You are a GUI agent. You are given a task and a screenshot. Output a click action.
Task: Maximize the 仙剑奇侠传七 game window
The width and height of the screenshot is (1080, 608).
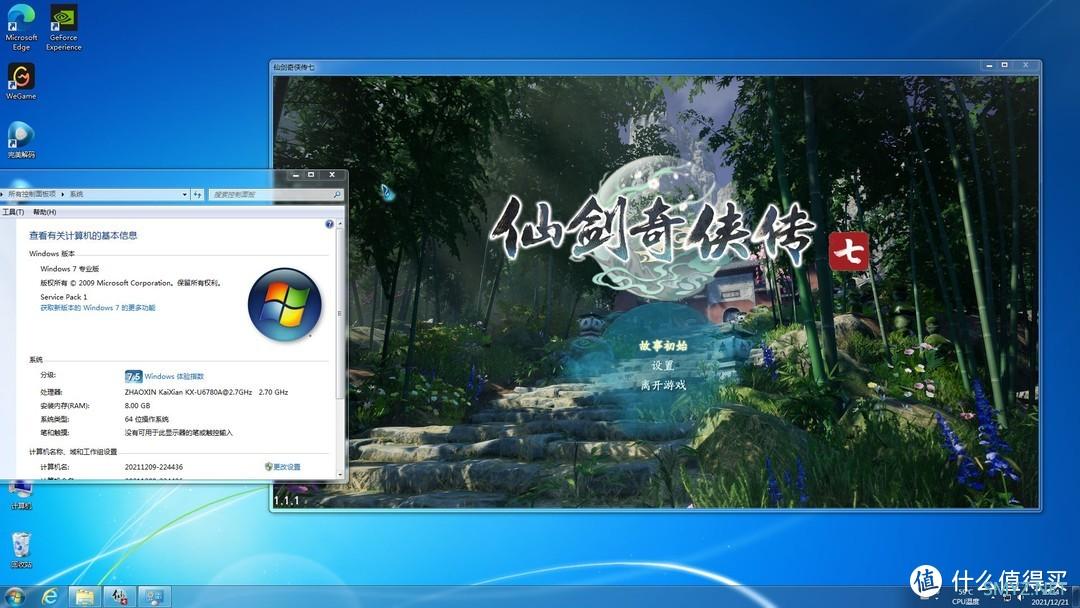pos(1004,65)
